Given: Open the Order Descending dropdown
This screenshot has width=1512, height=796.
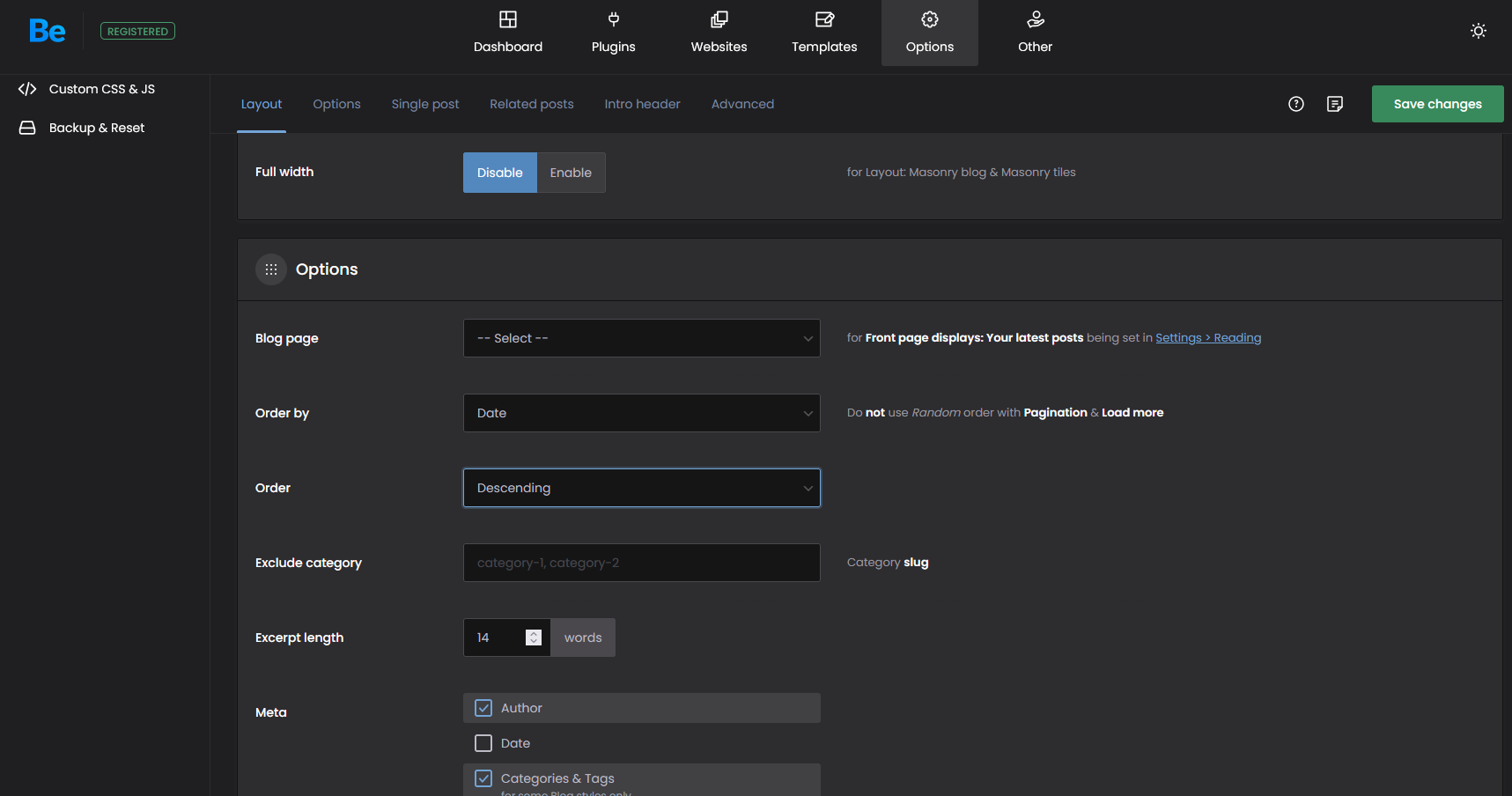Looking at the screenshot, I should [x=642, y=488].
